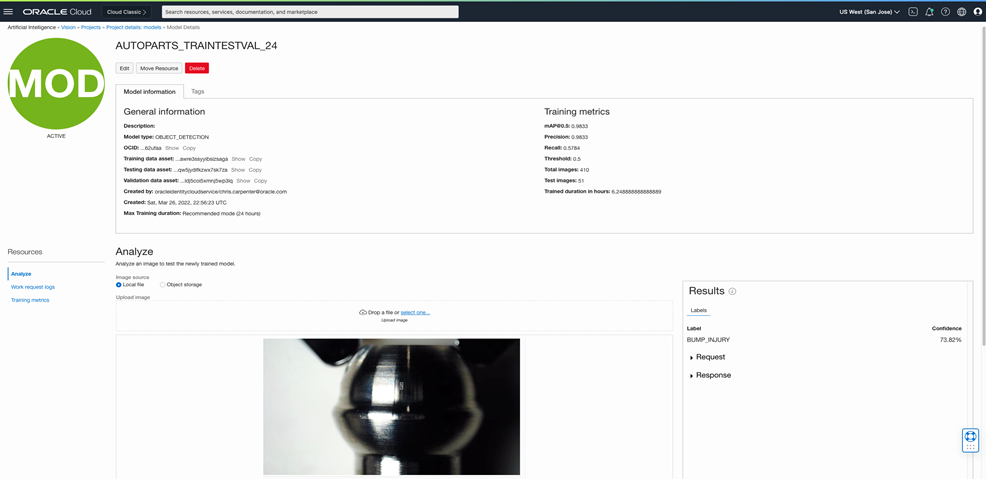The image size is (986, 479).
Task: Open the help question mark icon
Action: click(x=945, y=12)
